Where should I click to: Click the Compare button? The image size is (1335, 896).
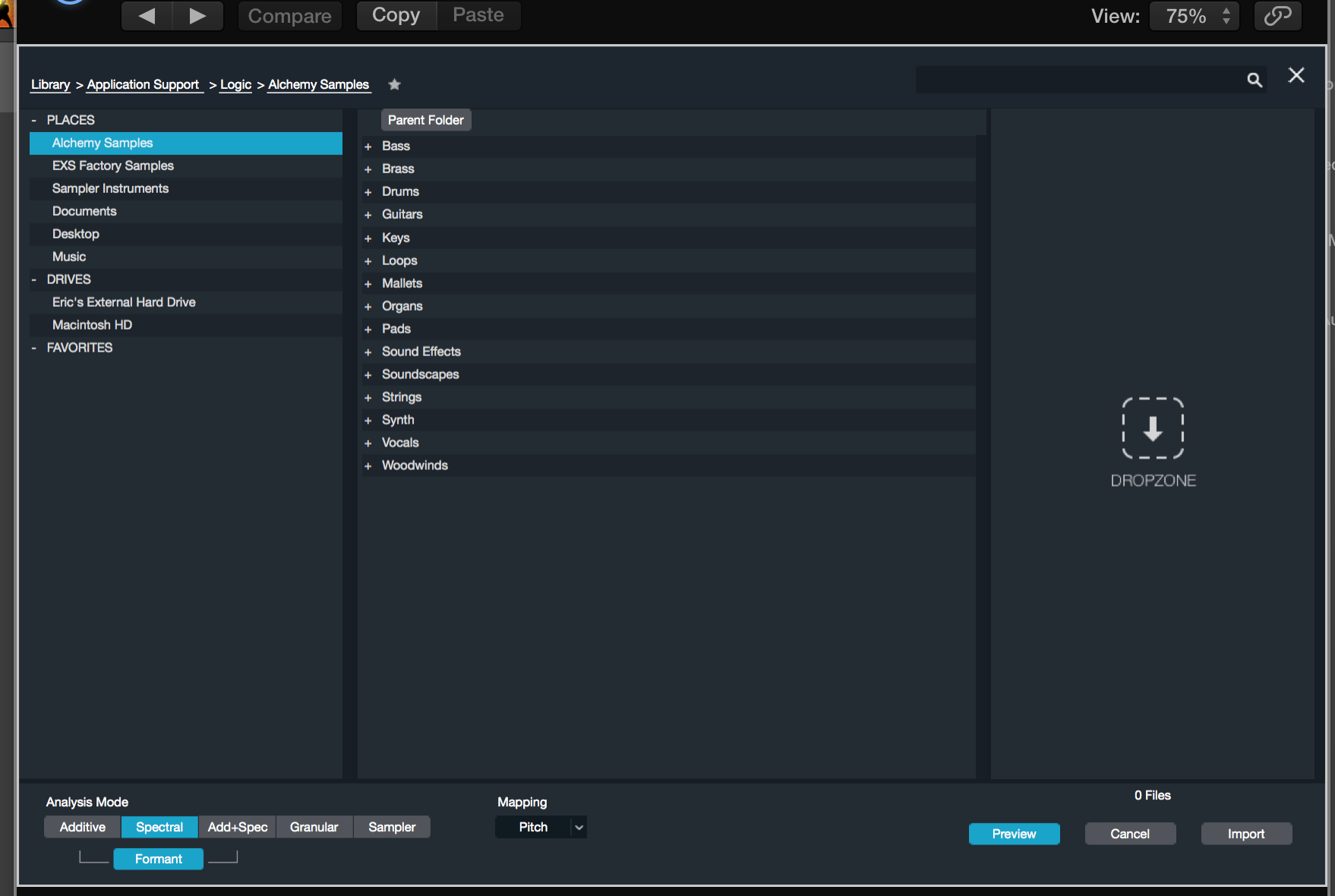pyautogui.click(x=290, y=16)
